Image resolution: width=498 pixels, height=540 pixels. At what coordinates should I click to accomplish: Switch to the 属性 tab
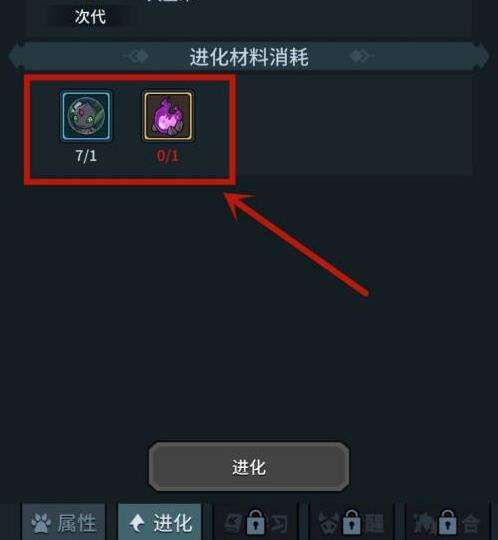tap(63, 522)
